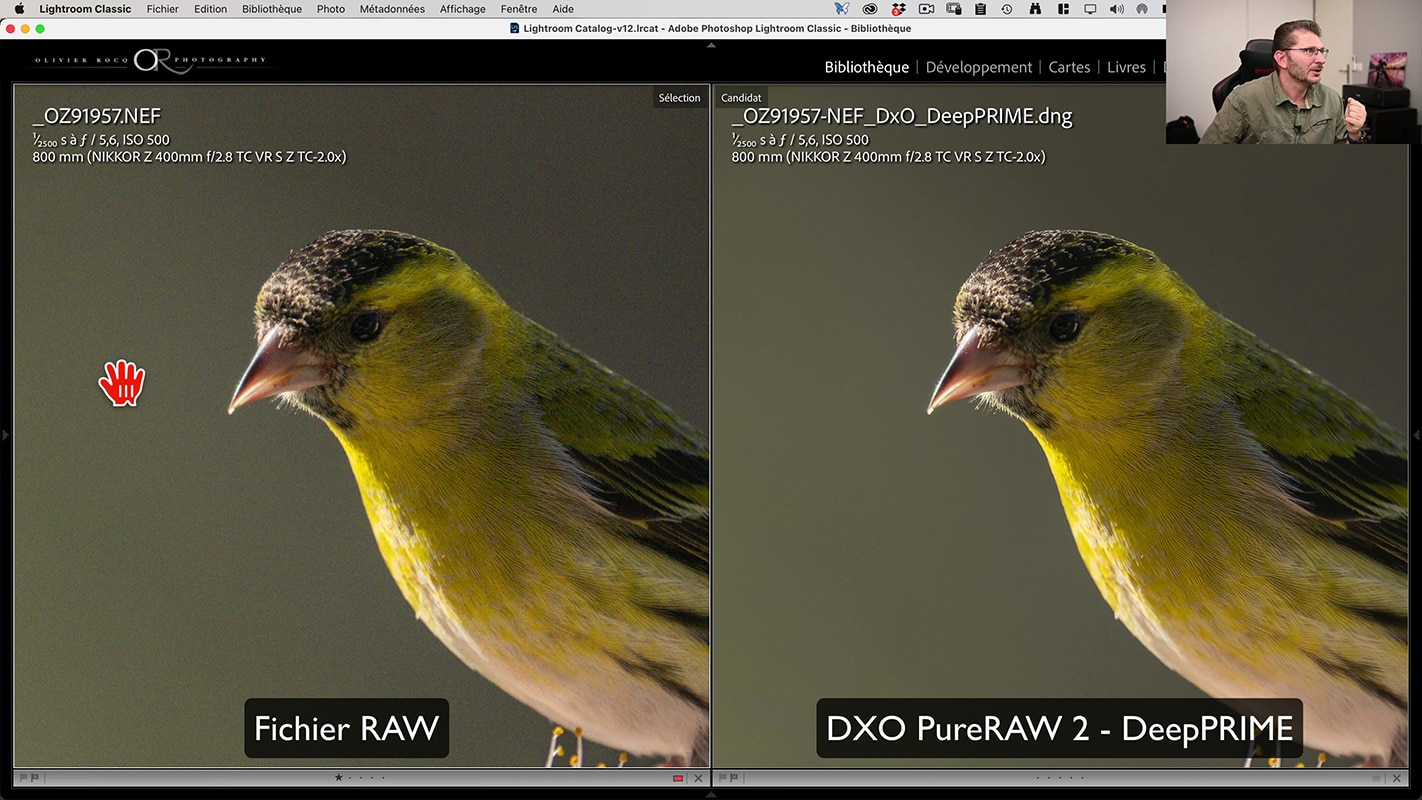This screenshot has width=1422, height=800.
Task: Switch to the Bibliothèque module
Action: click(866, 67)
